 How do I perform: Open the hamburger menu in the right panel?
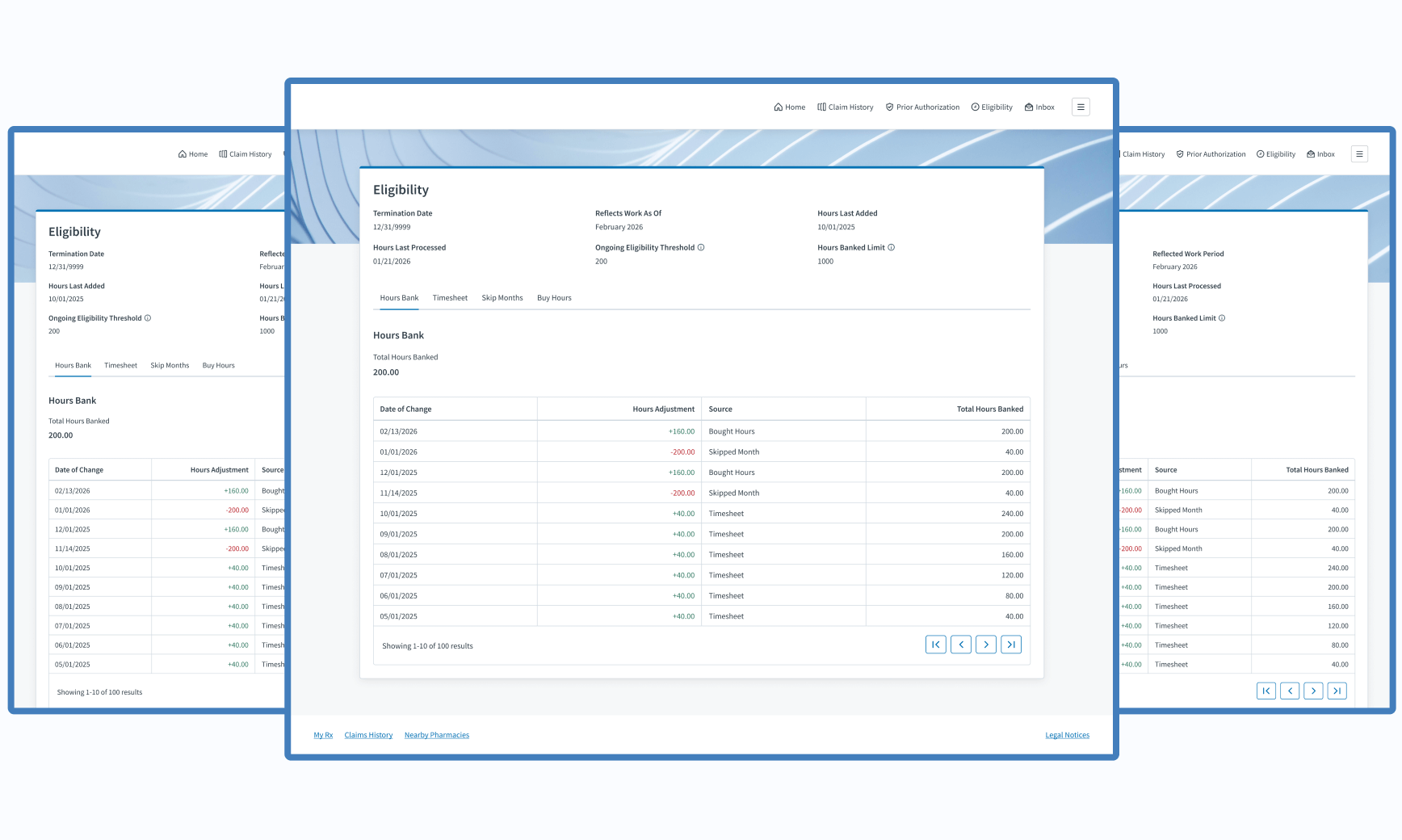[1359, 154]
